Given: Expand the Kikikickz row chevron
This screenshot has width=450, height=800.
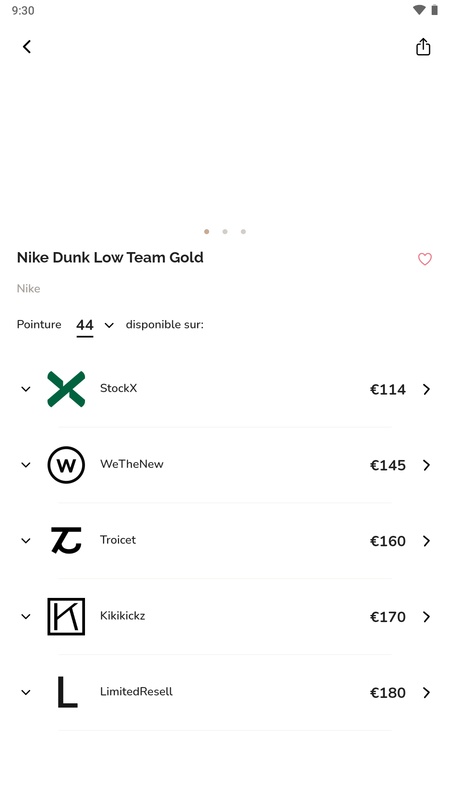Looking at the screenshot, I should click(26, 616).
